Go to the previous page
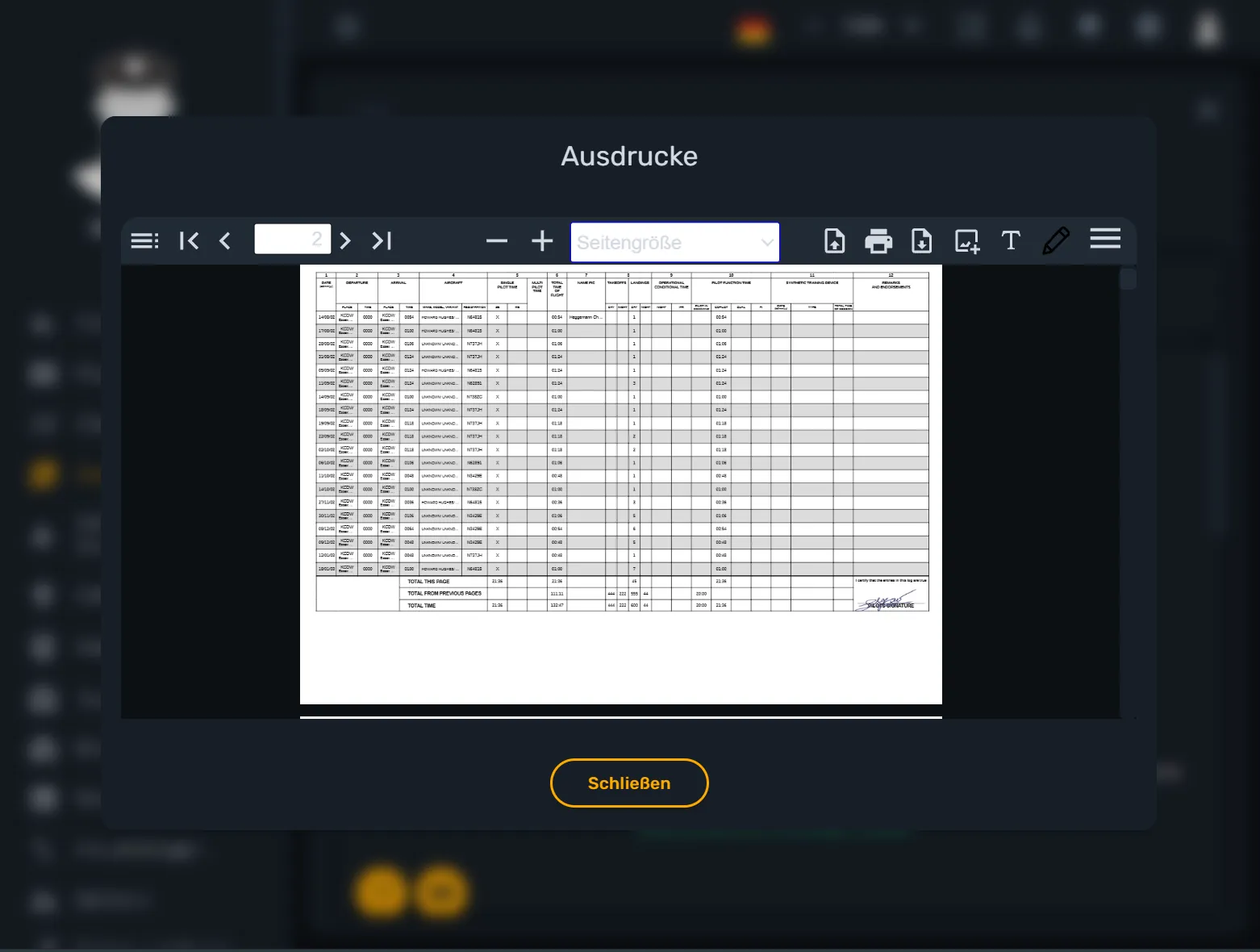1260x952 pixels. pyautogui.click(x=225, y=240)
